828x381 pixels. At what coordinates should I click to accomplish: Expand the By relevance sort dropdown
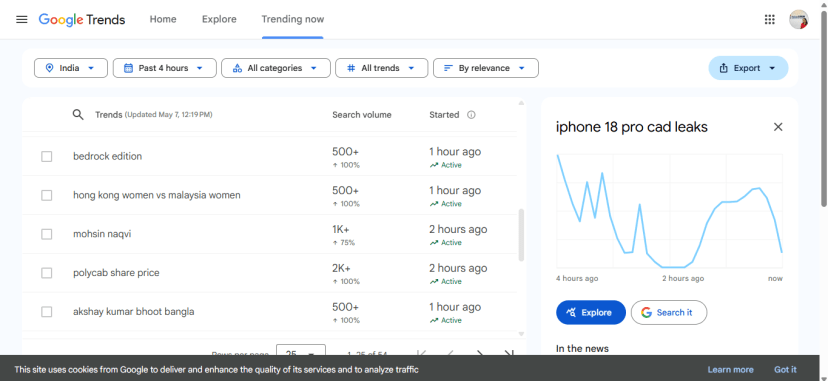[x=486, y=68]
